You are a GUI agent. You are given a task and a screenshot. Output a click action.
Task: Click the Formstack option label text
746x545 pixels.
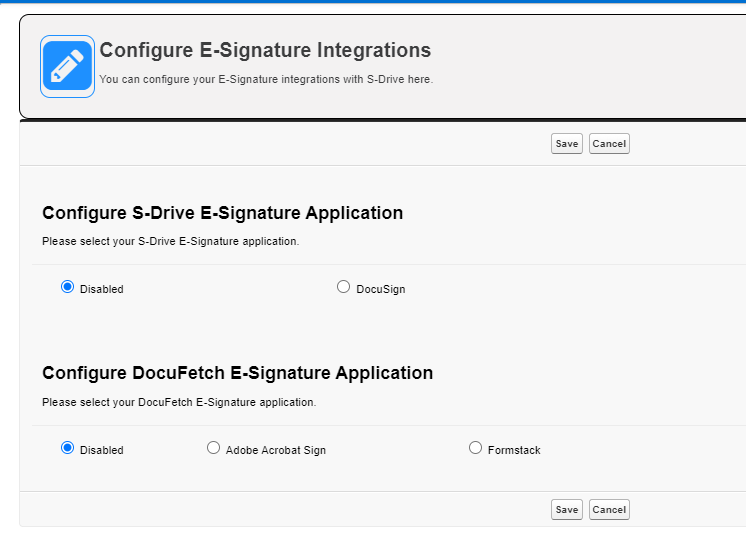(514, 451)
